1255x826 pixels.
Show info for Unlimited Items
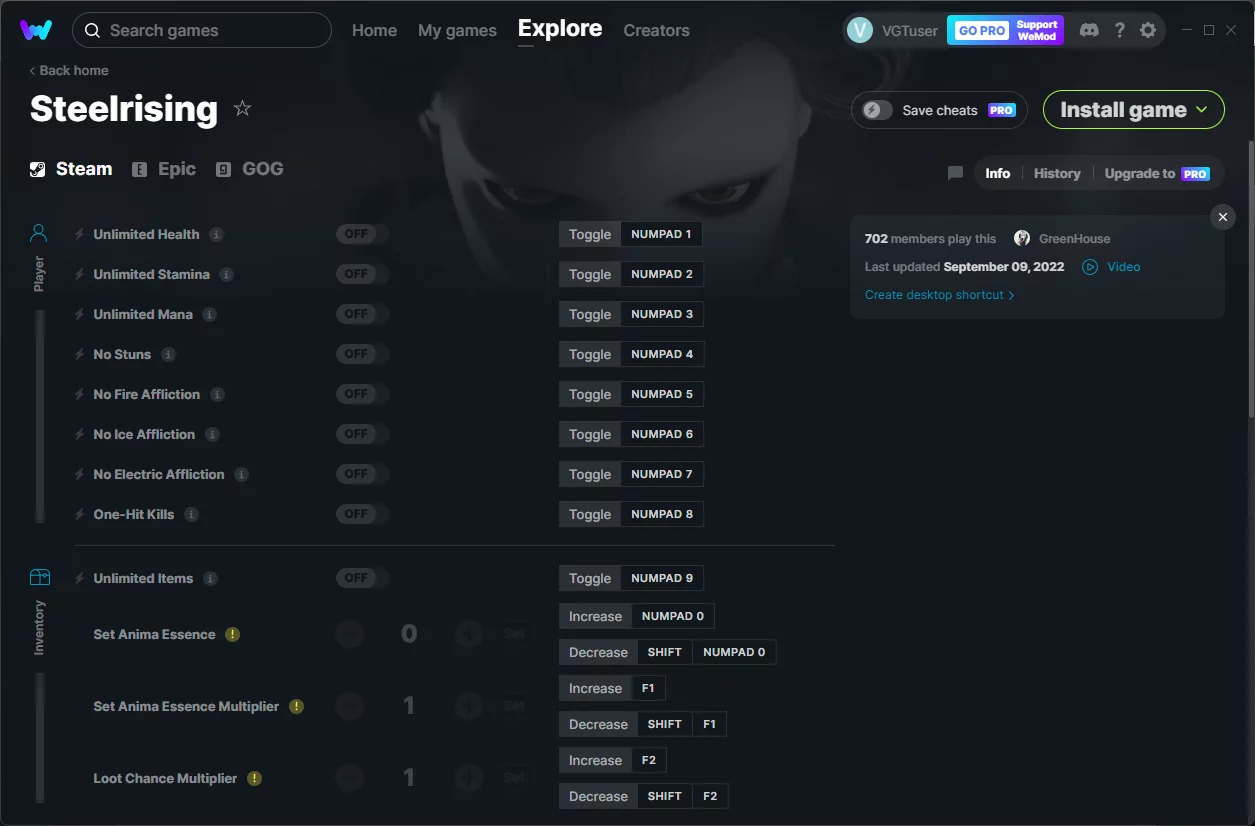(210, 578)
